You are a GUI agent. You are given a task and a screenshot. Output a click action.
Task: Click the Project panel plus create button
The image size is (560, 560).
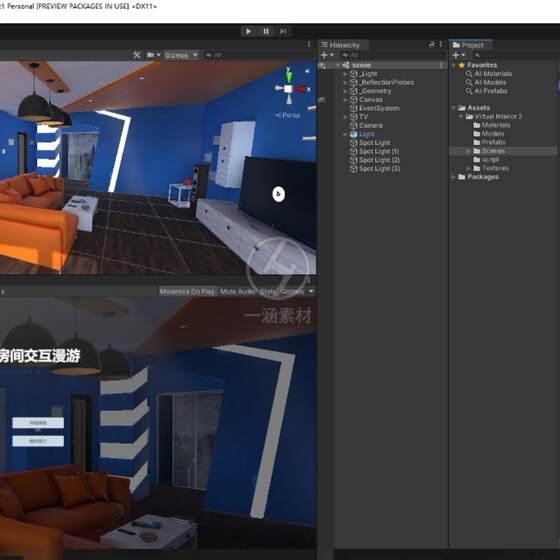point(456,55)
